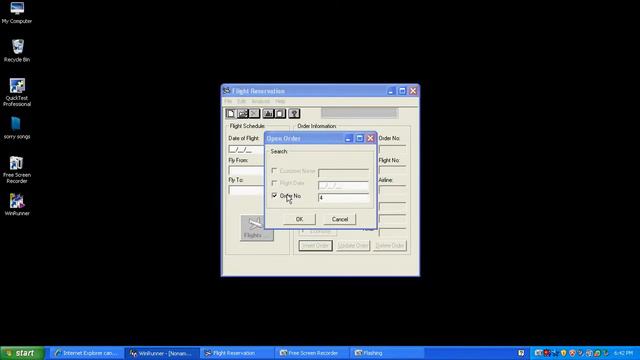Click the Report toolbar icon beside the graph
The image size is (640, 360).
point(280,113)
